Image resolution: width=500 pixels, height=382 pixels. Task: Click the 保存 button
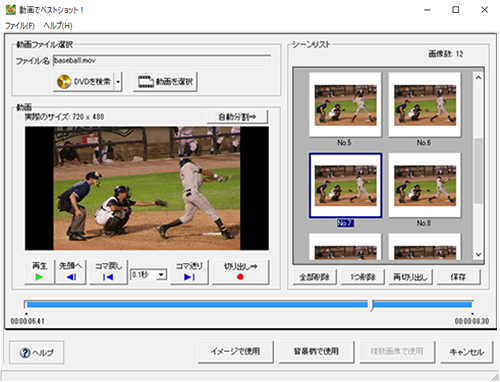(x=458, y=277)
